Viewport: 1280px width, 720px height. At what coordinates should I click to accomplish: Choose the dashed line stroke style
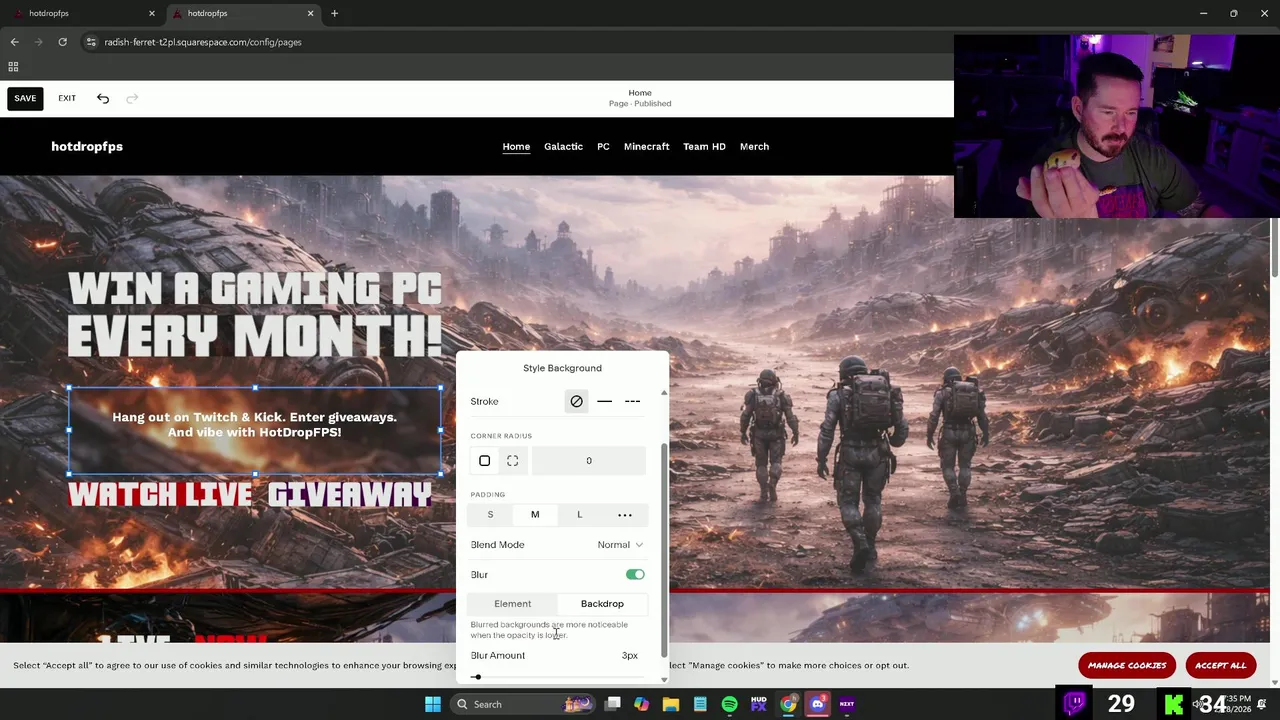(x=632, y=401)
